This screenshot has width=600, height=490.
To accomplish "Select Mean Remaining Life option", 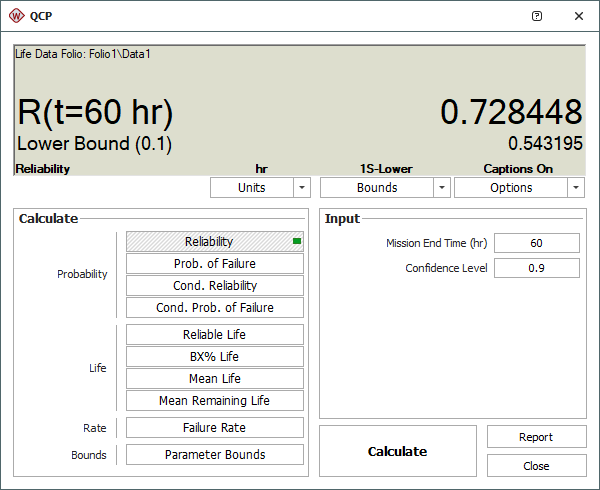I will click(x=215, y=401).
